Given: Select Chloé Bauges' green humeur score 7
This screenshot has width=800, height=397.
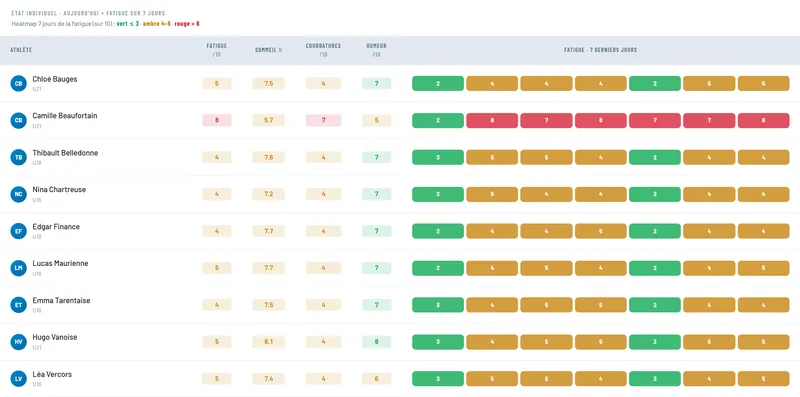Looking at the screenshot, I should click(x=377, y=83).
